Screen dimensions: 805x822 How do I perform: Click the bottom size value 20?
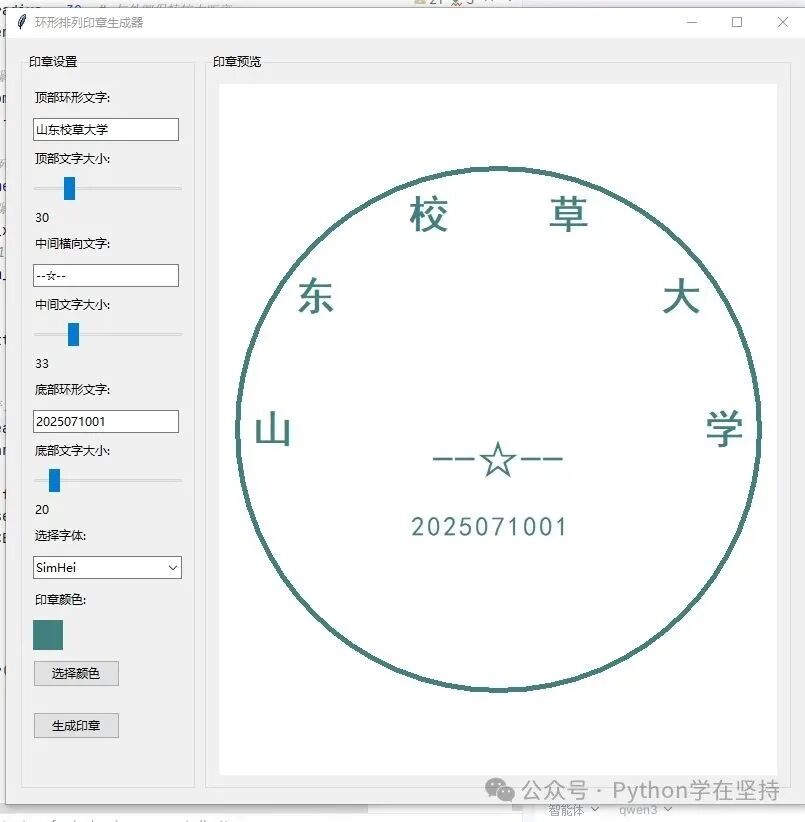42,510
